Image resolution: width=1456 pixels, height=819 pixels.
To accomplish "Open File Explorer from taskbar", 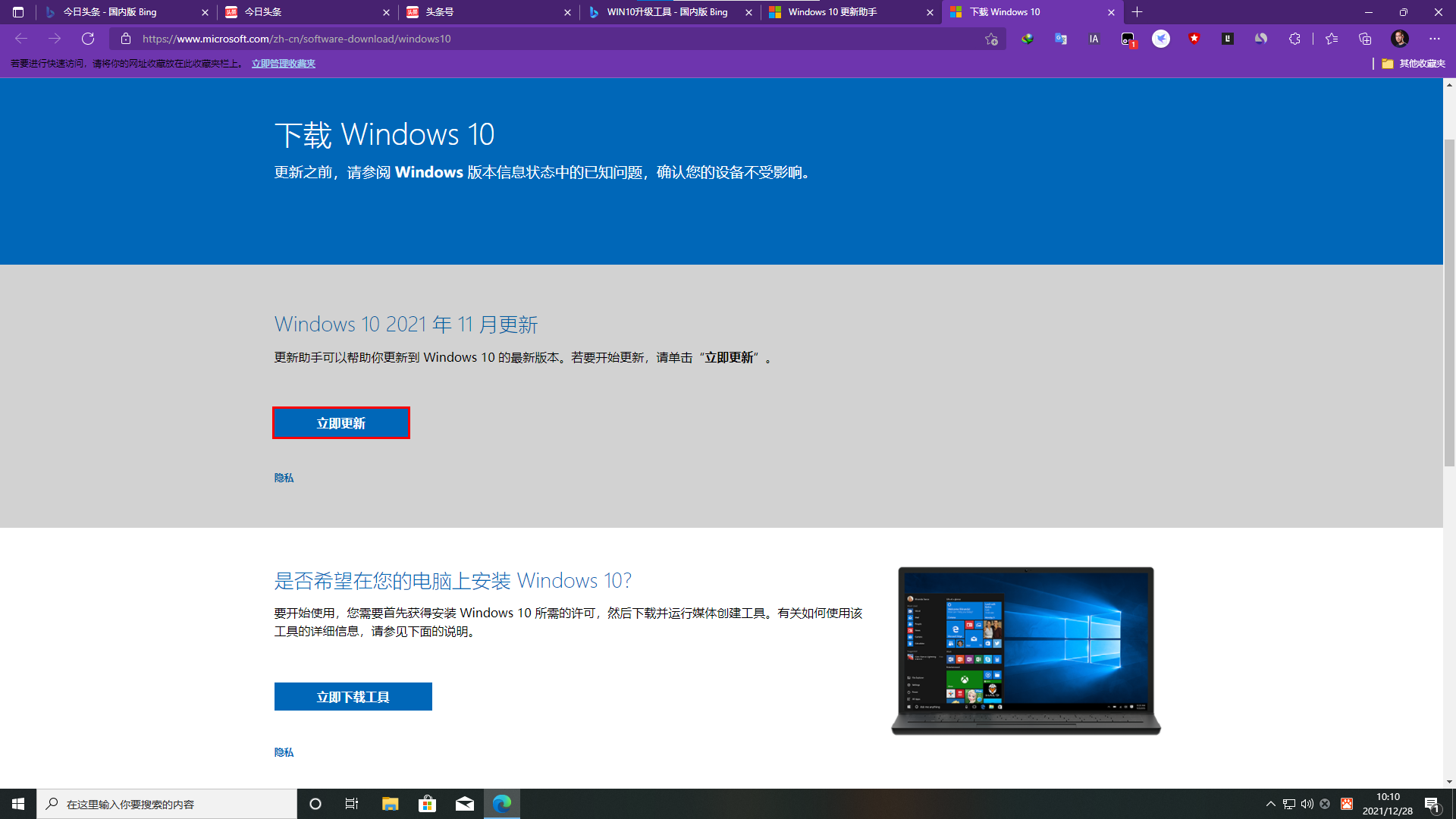I will tap(390, 804).
